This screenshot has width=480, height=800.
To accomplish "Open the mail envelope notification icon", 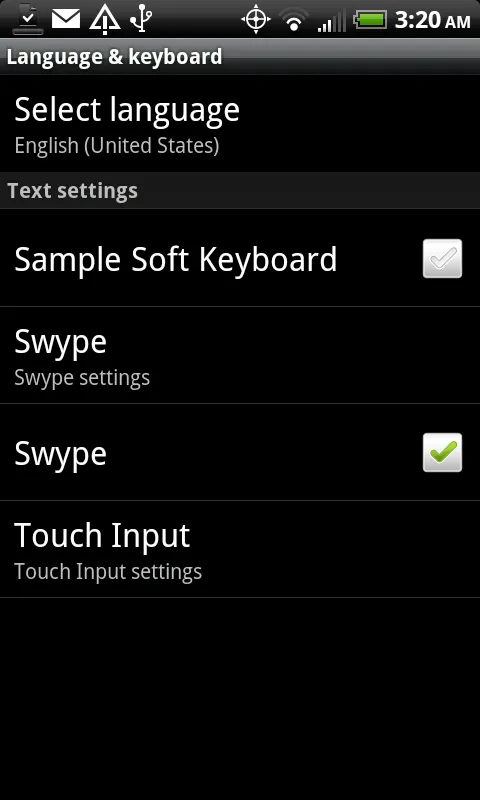I will pyautogui.click(x=66, y=19).
